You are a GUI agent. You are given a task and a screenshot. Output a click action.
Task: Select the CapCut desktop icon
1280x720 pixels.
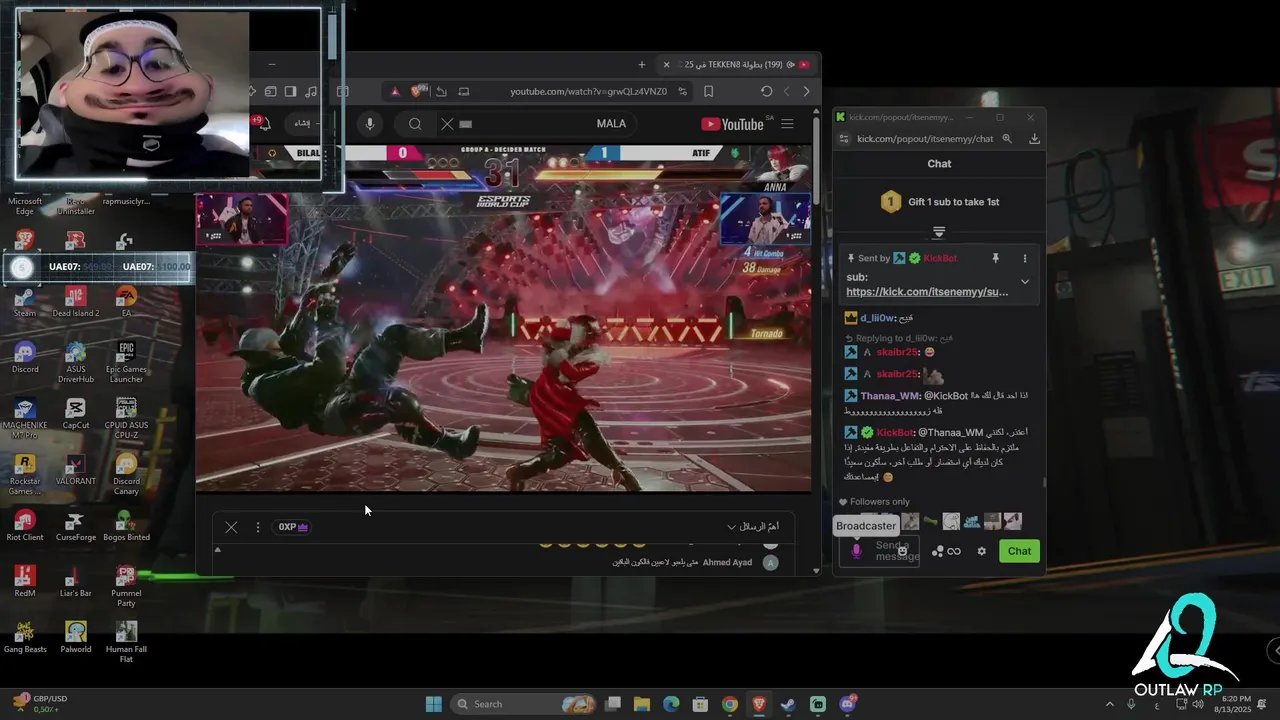(75, 413)
